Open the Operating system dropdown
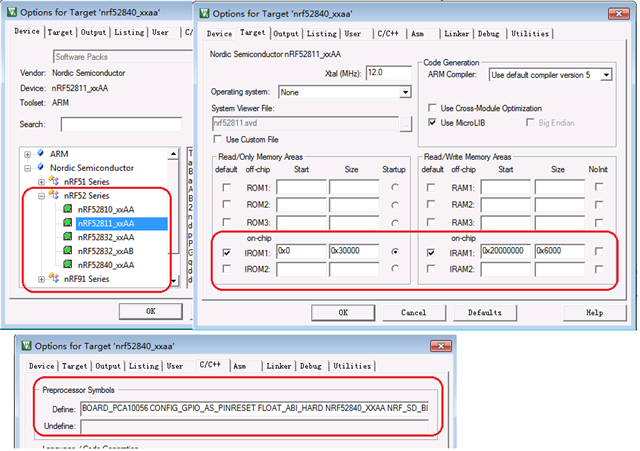Screen dimensions: 640x451 coord(405,92)
